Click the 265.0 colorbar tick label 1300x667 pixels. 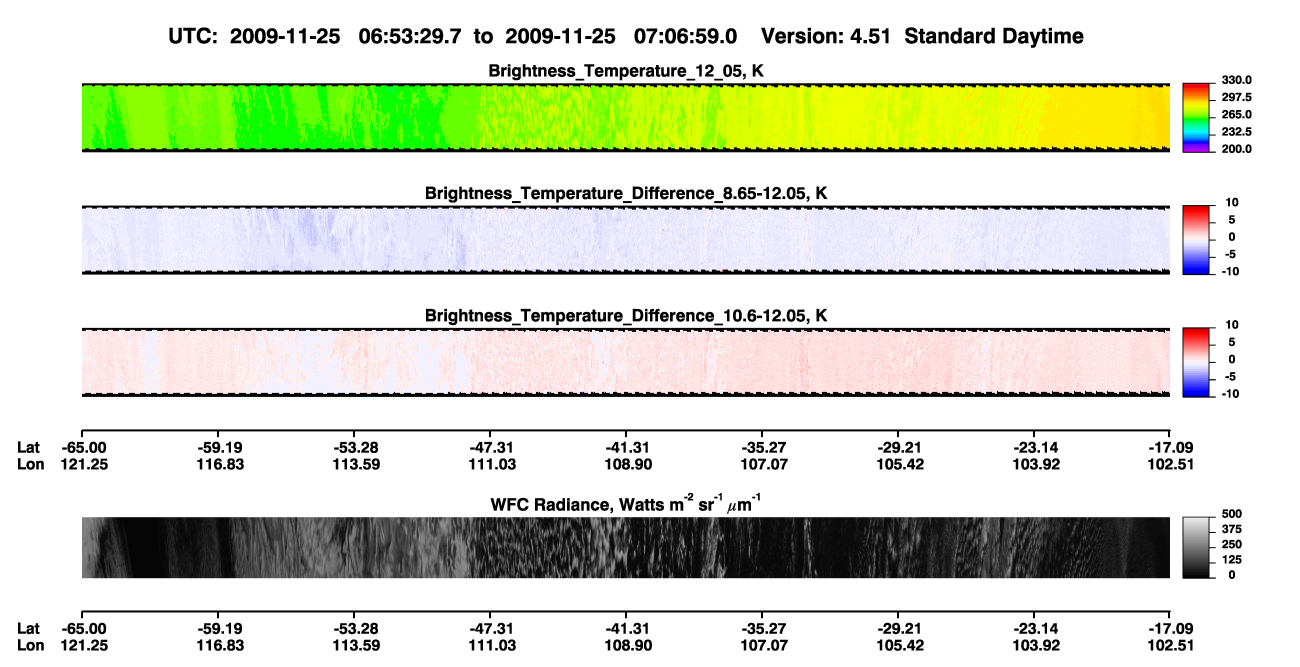1236,114
